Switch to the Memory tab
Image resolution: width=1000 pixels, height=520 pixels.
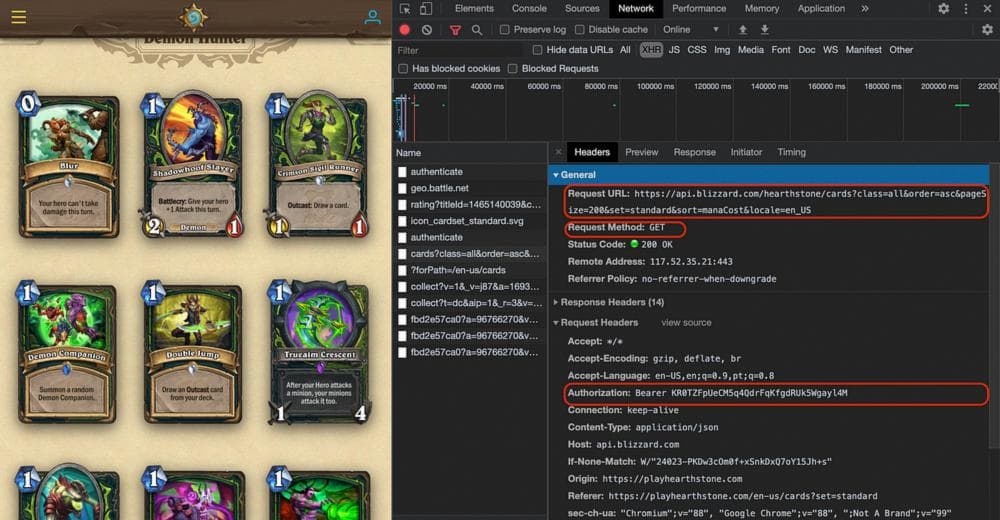(761, 8)
